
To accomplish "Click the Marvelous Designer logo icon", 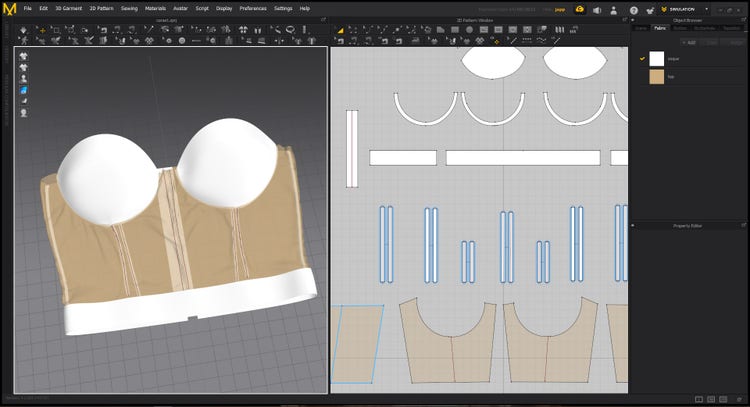I will click(9, 9).
